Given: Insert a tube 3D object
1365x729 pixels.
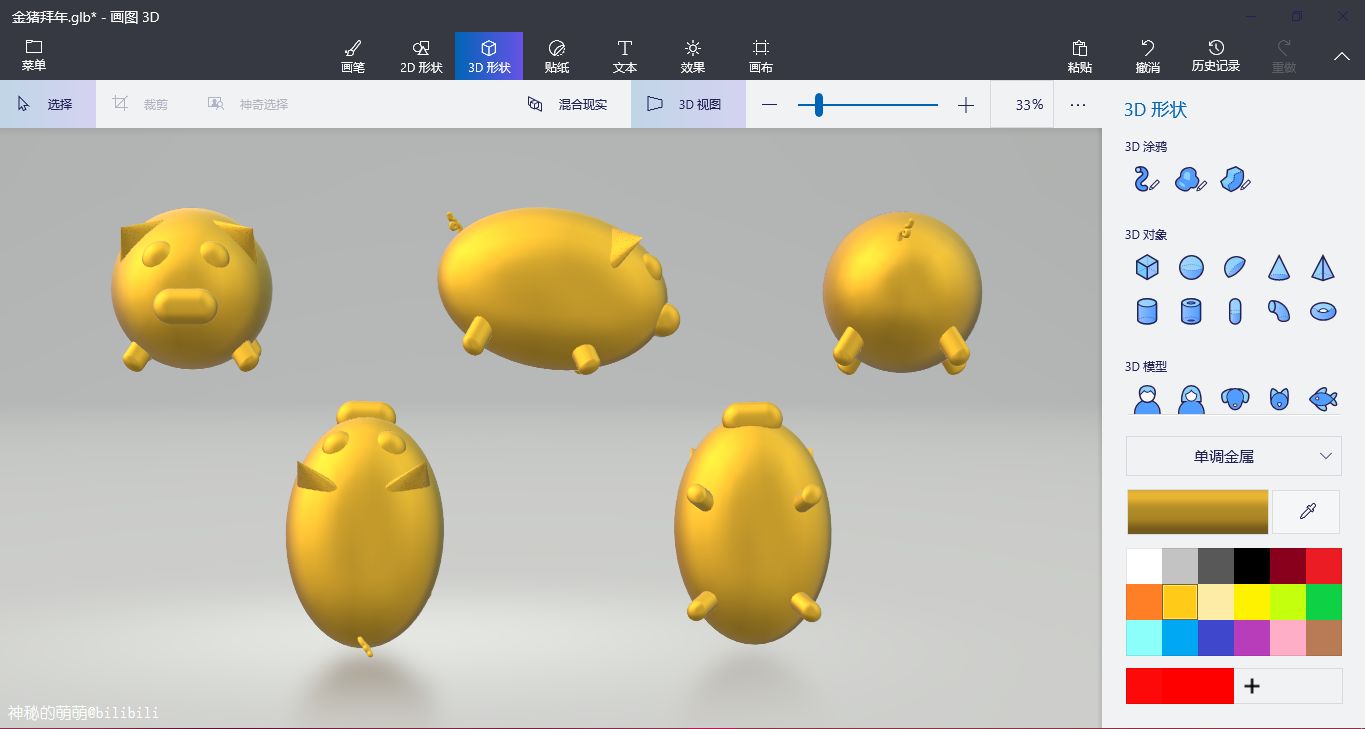Looking at the screenshot, I should point(1191,311).
